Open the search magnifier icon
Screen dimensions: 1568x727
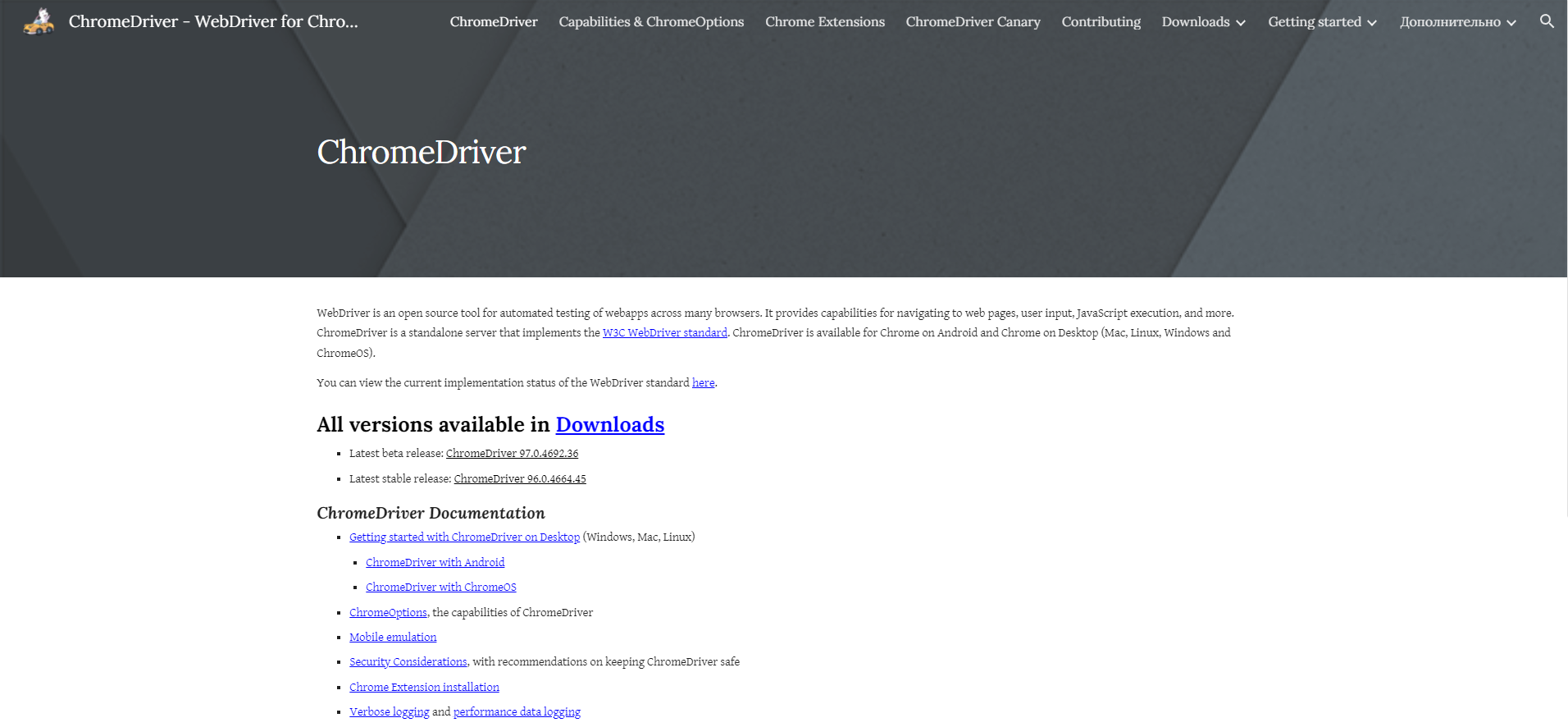[1547, 21]
